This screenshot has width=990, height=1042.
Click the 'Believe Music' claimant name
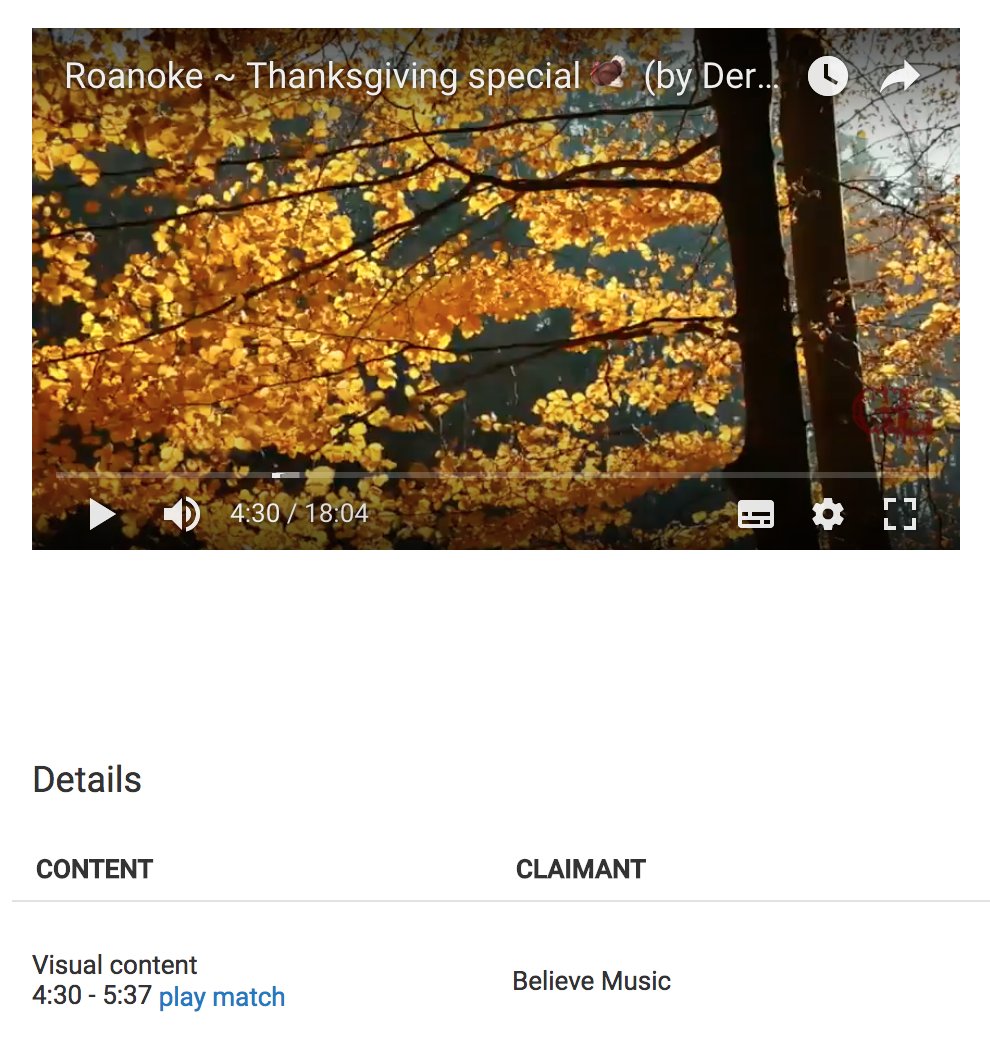point(591,982)
